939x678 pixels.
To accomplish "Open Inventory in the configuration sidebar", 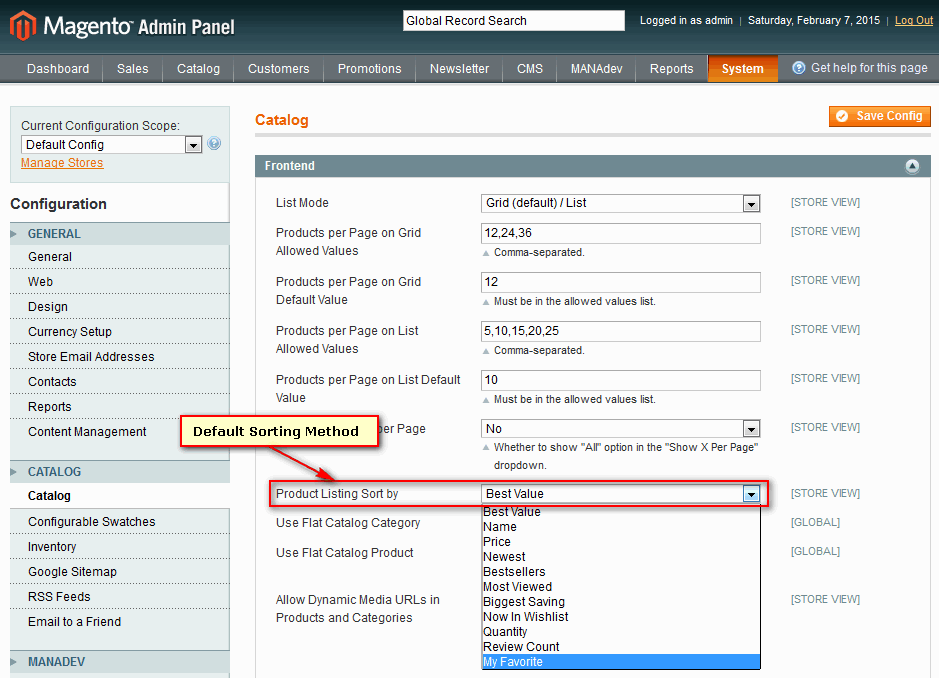I will point(52,547).
